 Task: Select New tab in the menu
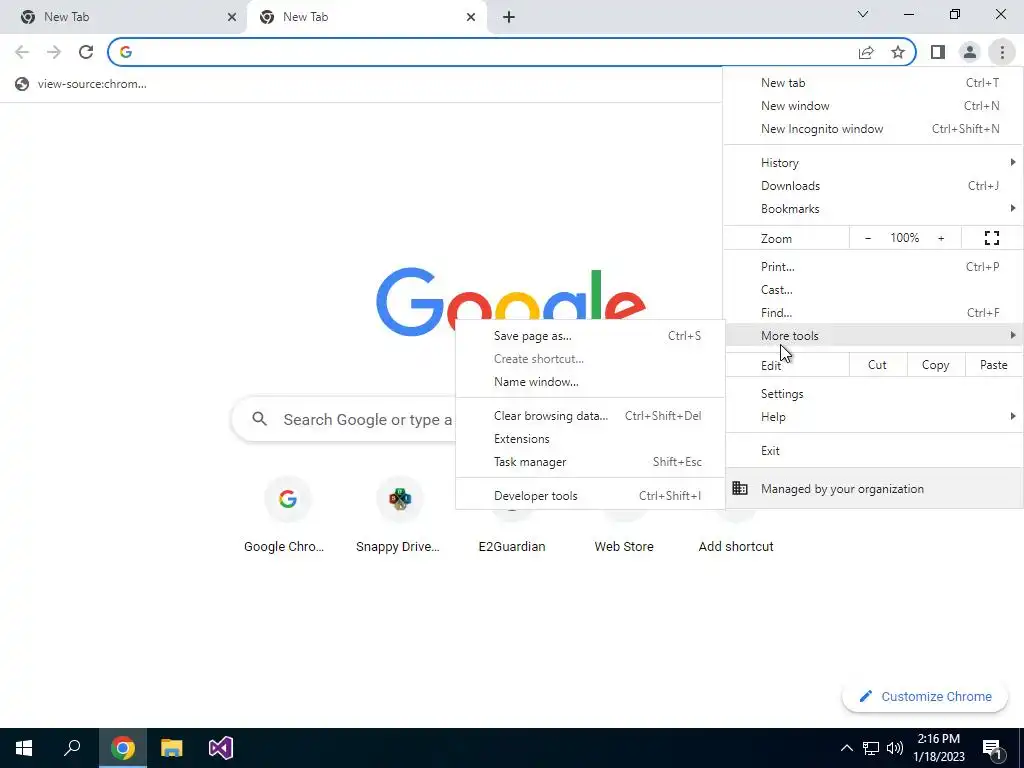tap(873, 83)
